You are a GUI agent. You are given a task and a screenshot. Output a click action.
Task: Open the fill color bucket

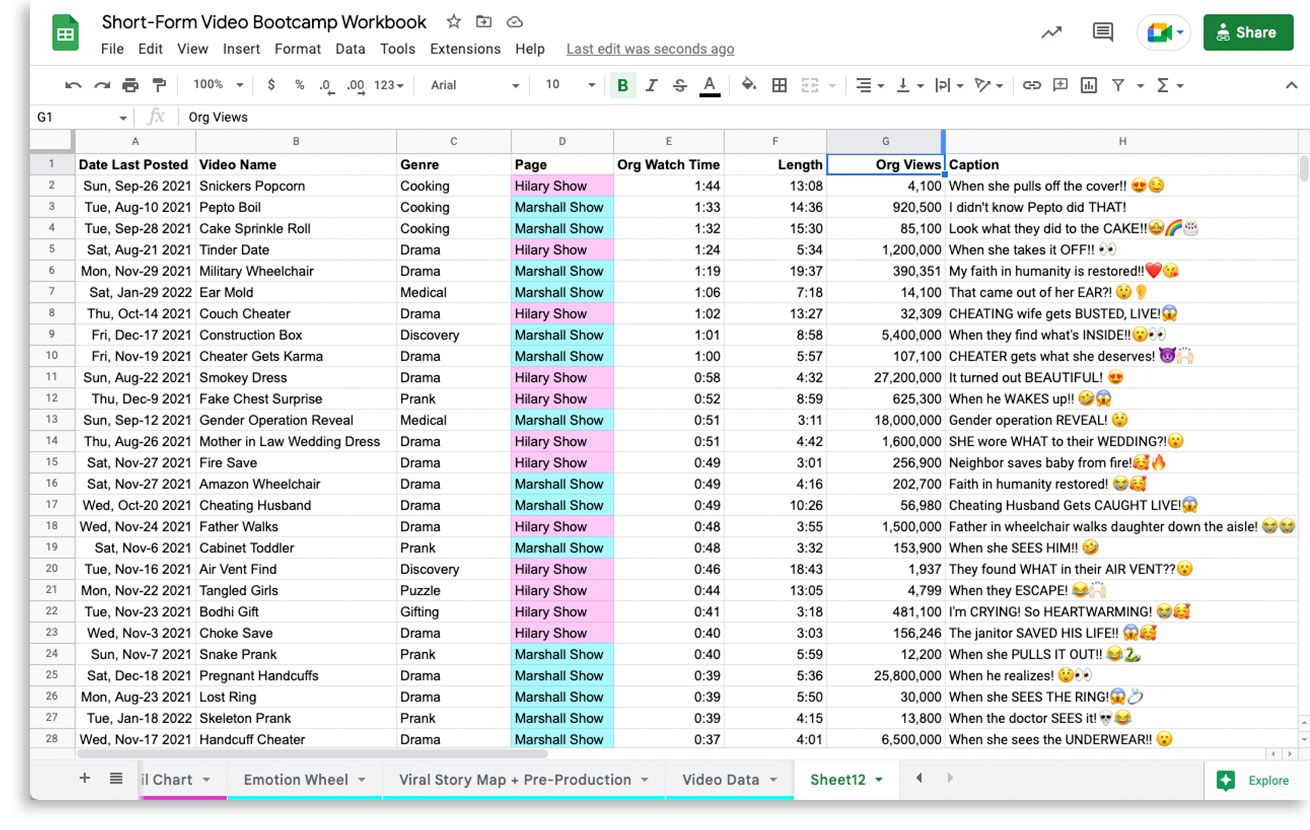[748, 86]
